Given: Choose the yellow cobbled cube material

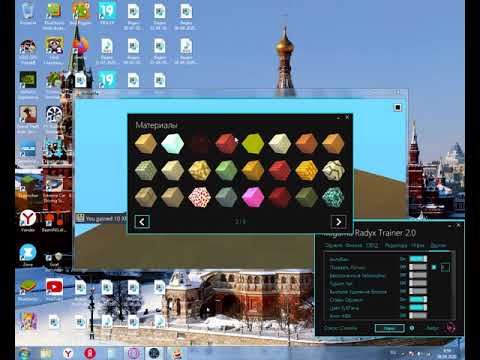Looking at the screenshot, I should [x=199, y=170].
